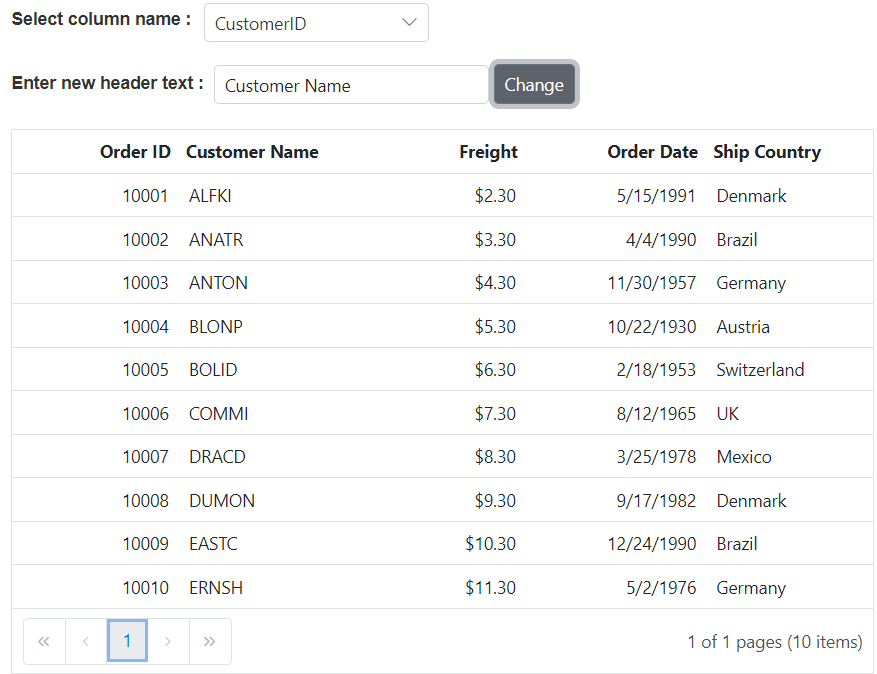Screen dimensions: 877x674
Task: Click the Ship Country column header
Action: pos(767,152)
